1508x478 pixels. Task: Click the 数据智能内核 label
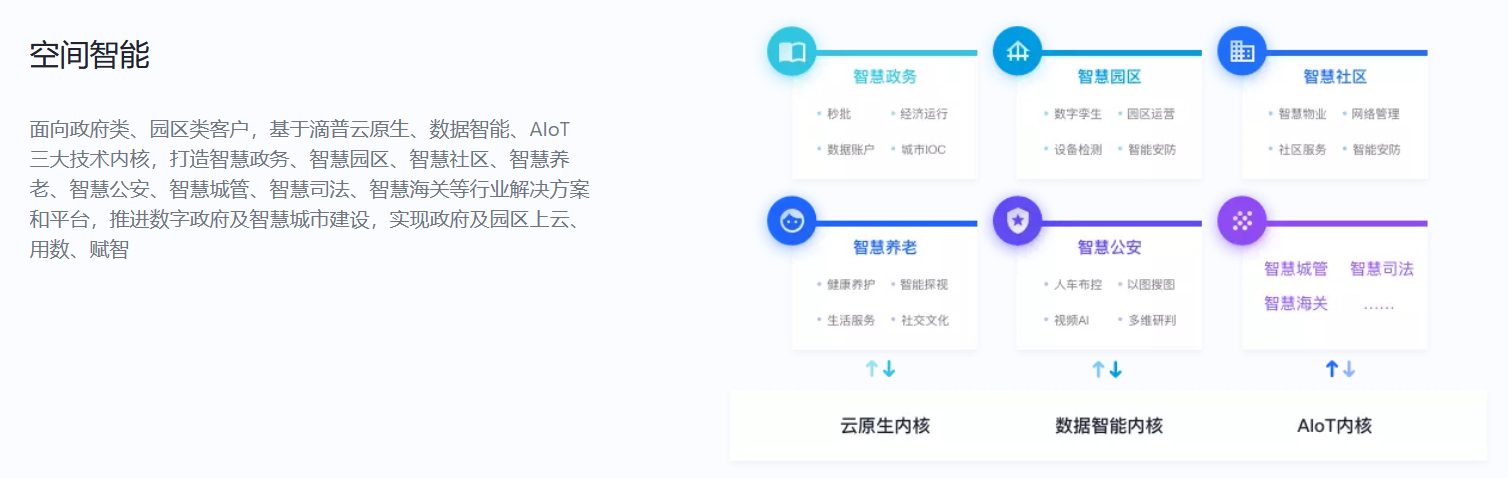click(1109, 426)
